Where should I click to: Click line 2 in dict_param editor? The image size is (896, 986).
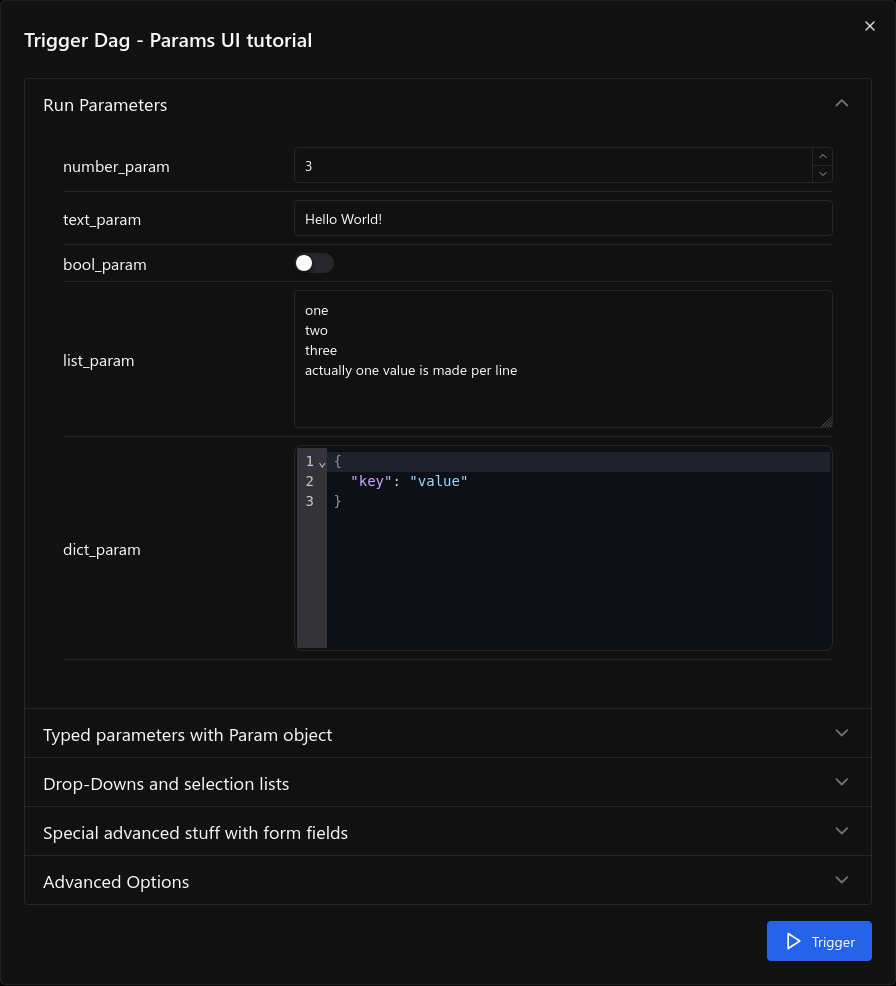coord(580,482)
